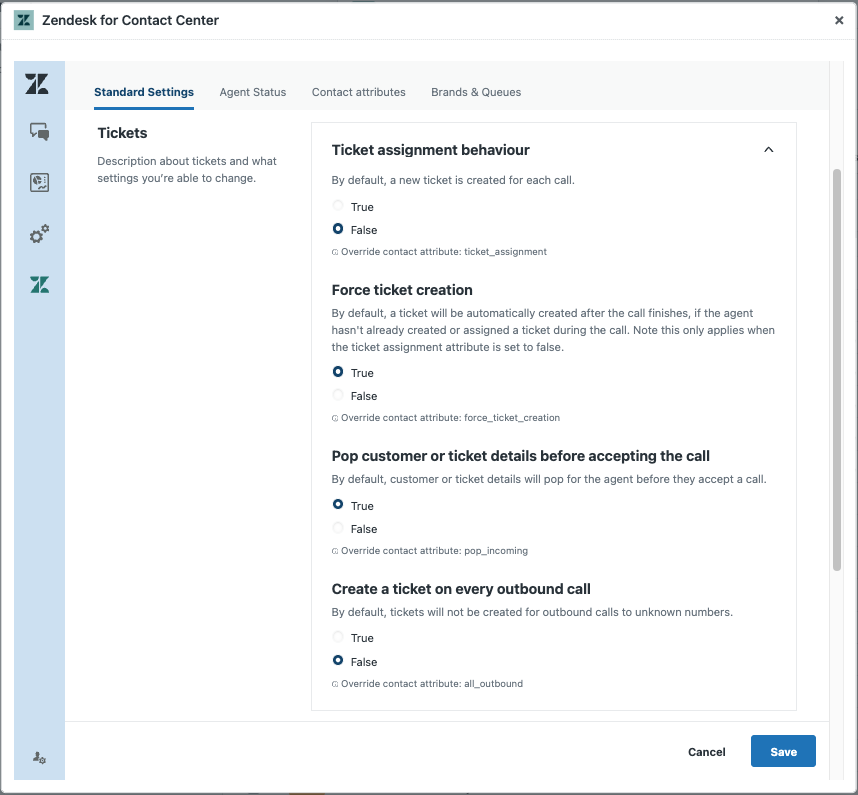Open the gears settings sidebar icon
Screen dimensions: 858x795
(39, 235)
